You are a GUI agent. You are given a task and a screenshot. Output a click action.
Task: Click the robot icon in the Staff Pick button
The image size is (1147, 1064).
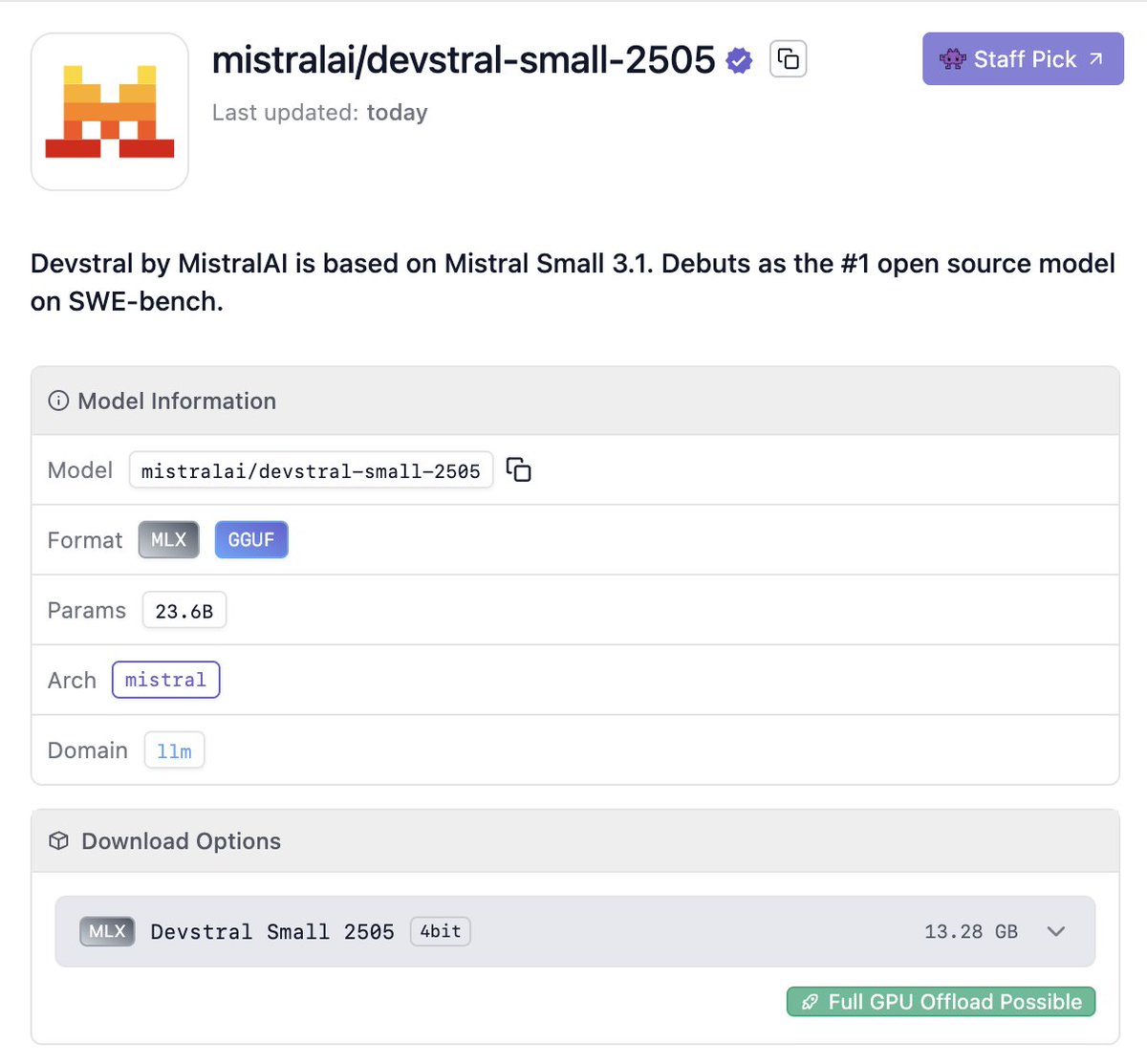click(952, 58)
